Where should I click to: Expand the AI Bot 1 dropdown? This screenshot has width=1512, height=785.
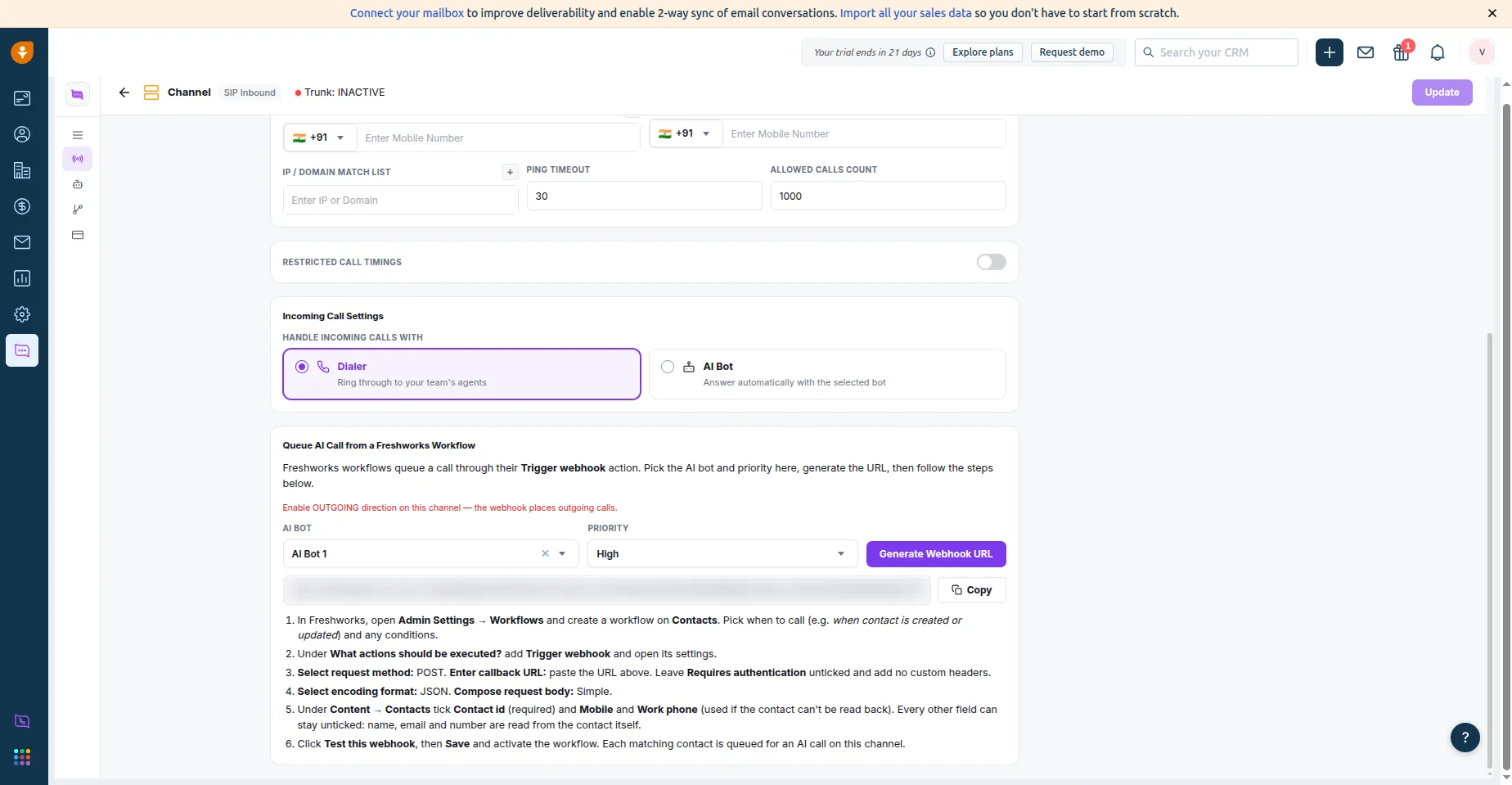click(x=562, y=554)
